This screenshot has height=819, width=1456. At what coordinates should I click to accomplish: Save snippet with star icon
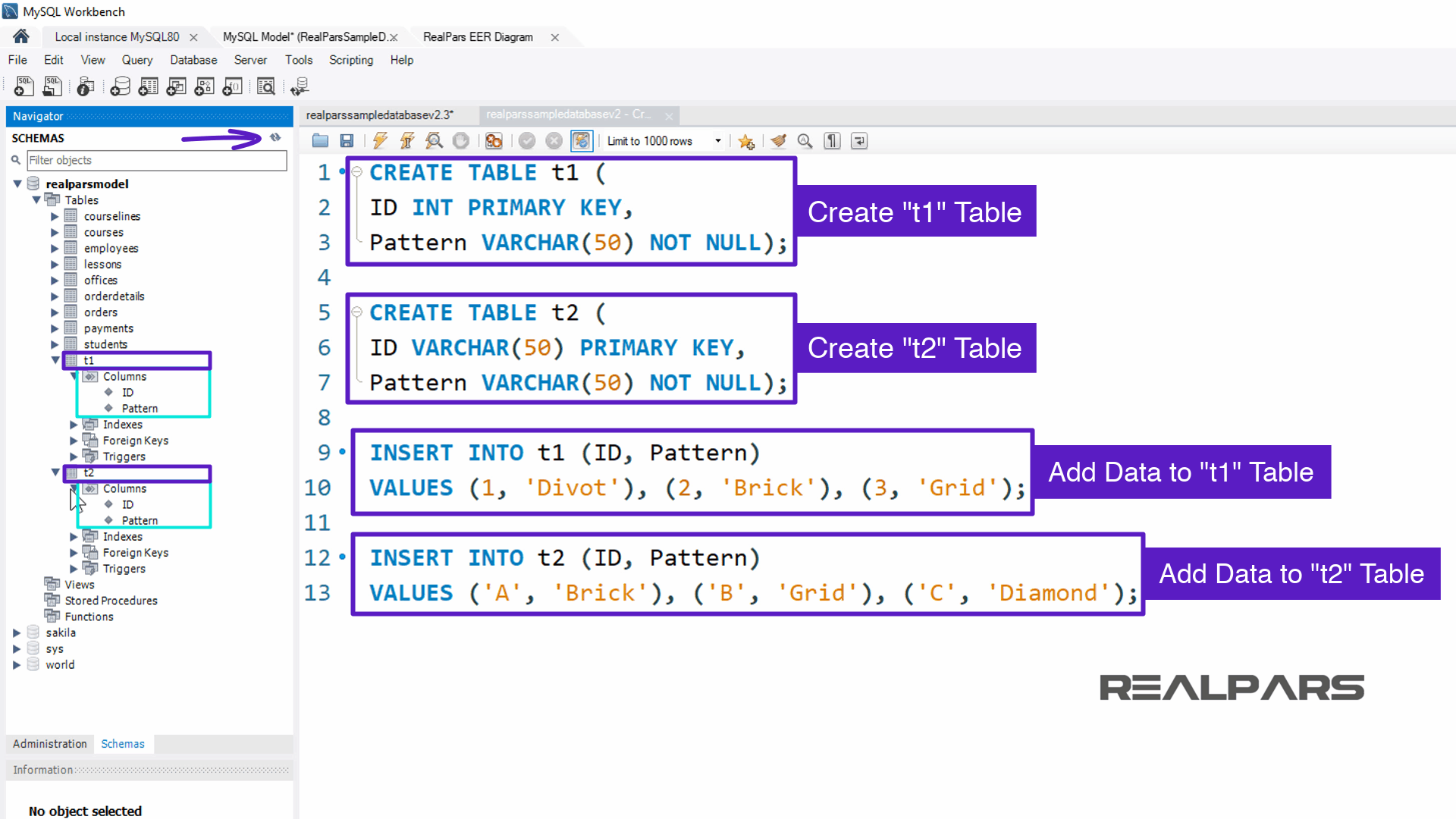pyautogui.click(x=746, y=141)
